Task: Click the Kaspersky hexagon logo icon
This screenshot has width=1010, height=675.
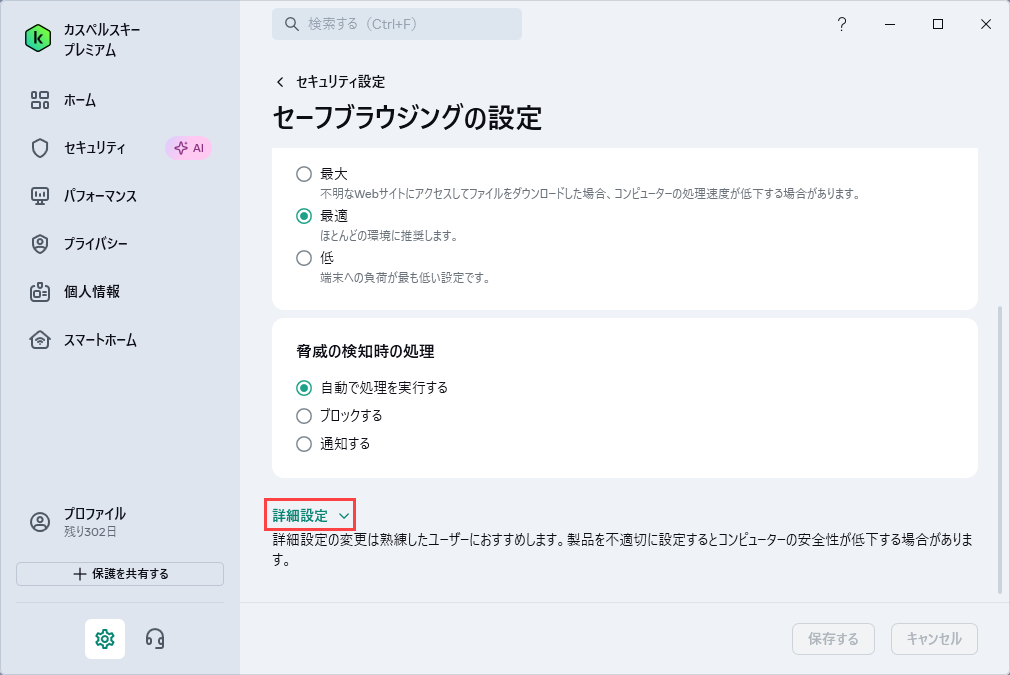Action: coord(38,39)
